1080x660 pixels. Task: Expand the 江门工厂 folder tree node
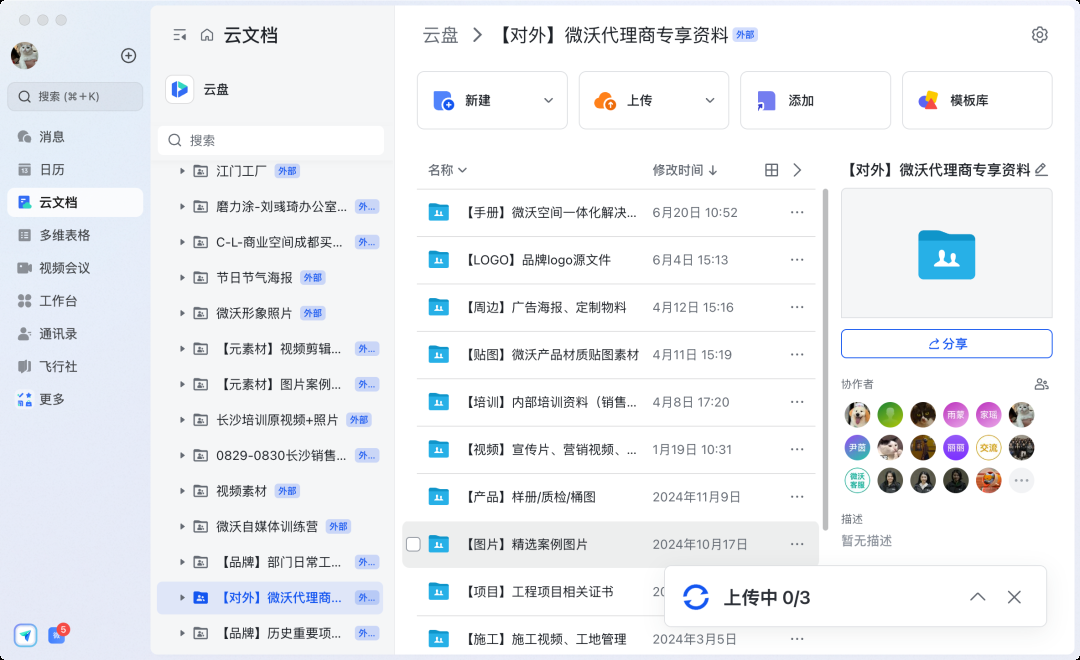coord(182,171)
